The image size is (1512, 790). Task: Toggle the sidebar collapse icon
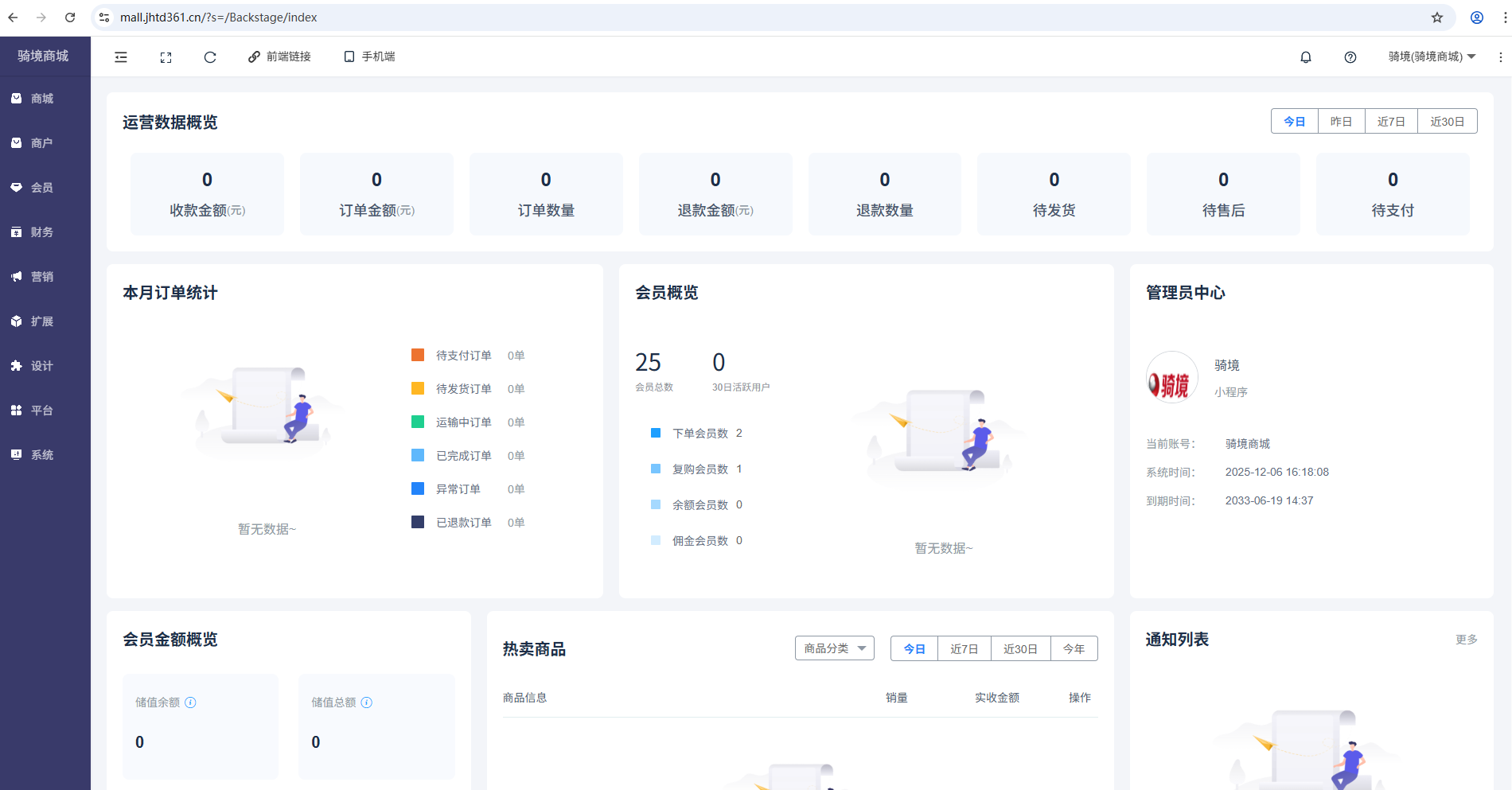[x=120, y=56]
